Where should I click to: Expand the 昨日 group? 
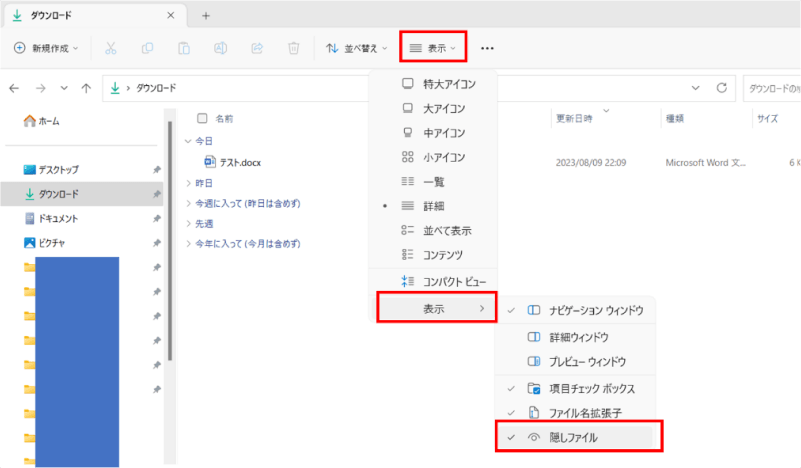pos(188,183)
